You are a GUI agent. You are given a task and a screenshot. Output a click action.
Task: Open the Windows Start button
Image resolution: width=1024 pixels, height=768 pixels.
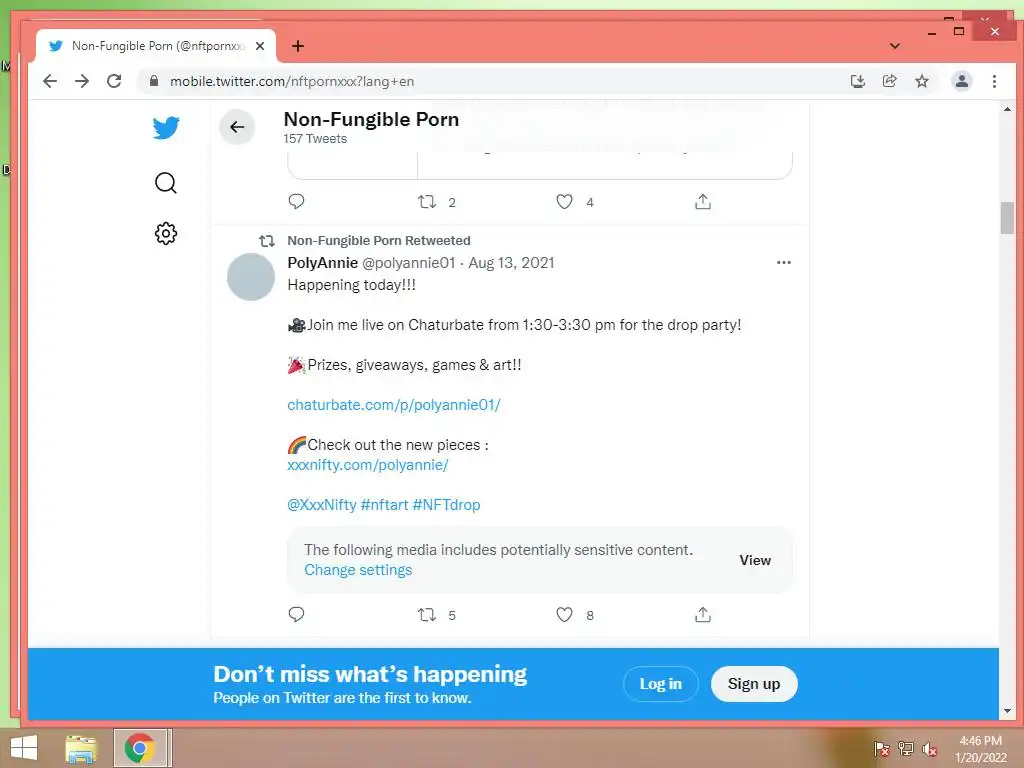point(24,748)
